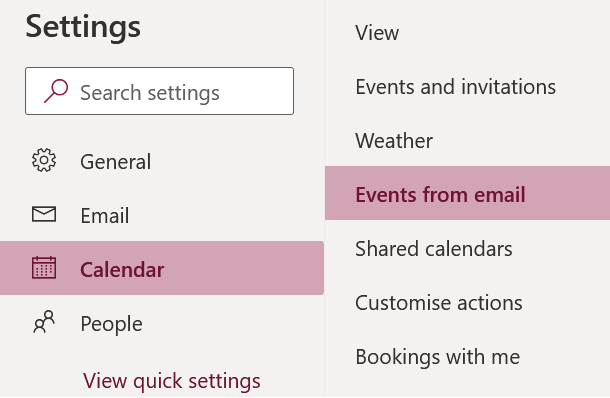Viewport: 610px width, 398px height.
Task: Click the Settings panel heading
Action: pyautogui.click(x=83, y=27)
